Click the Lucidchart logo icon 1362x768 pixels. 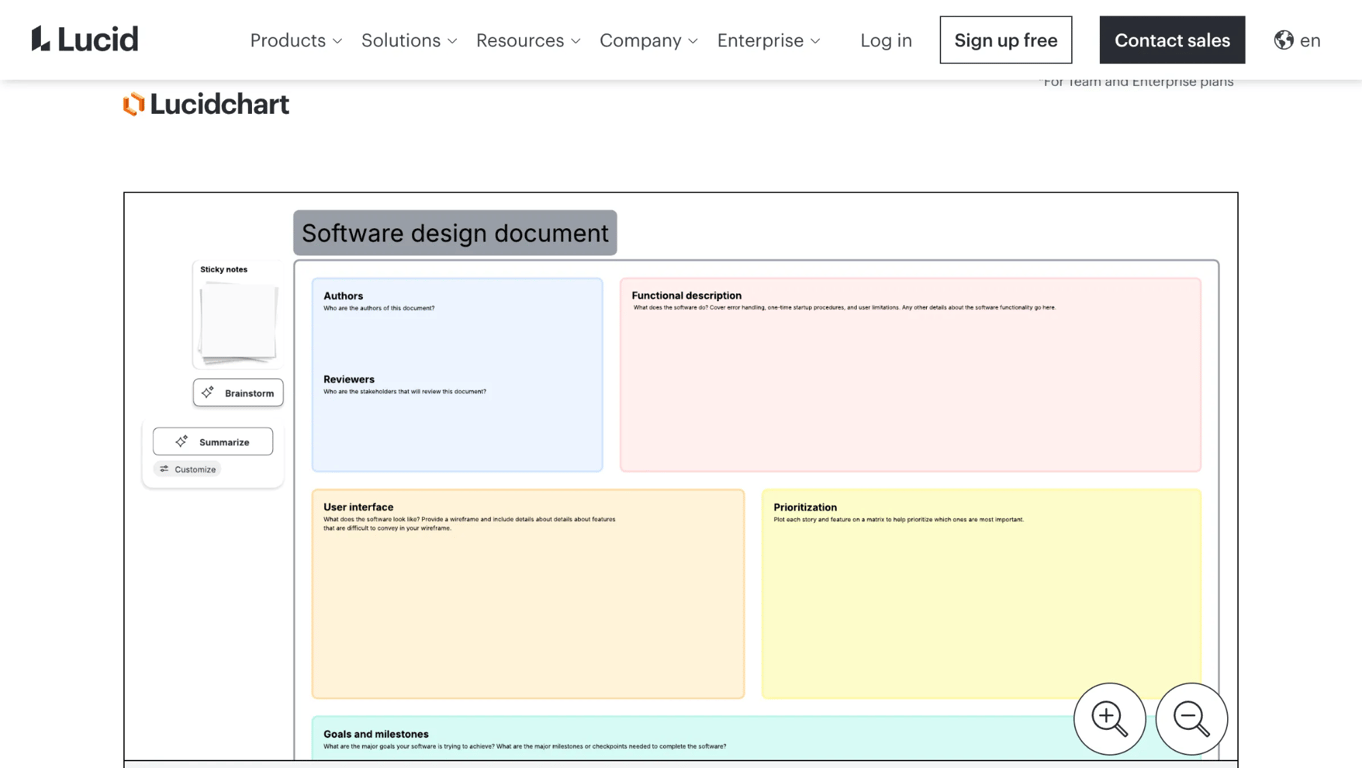[134, 104]
